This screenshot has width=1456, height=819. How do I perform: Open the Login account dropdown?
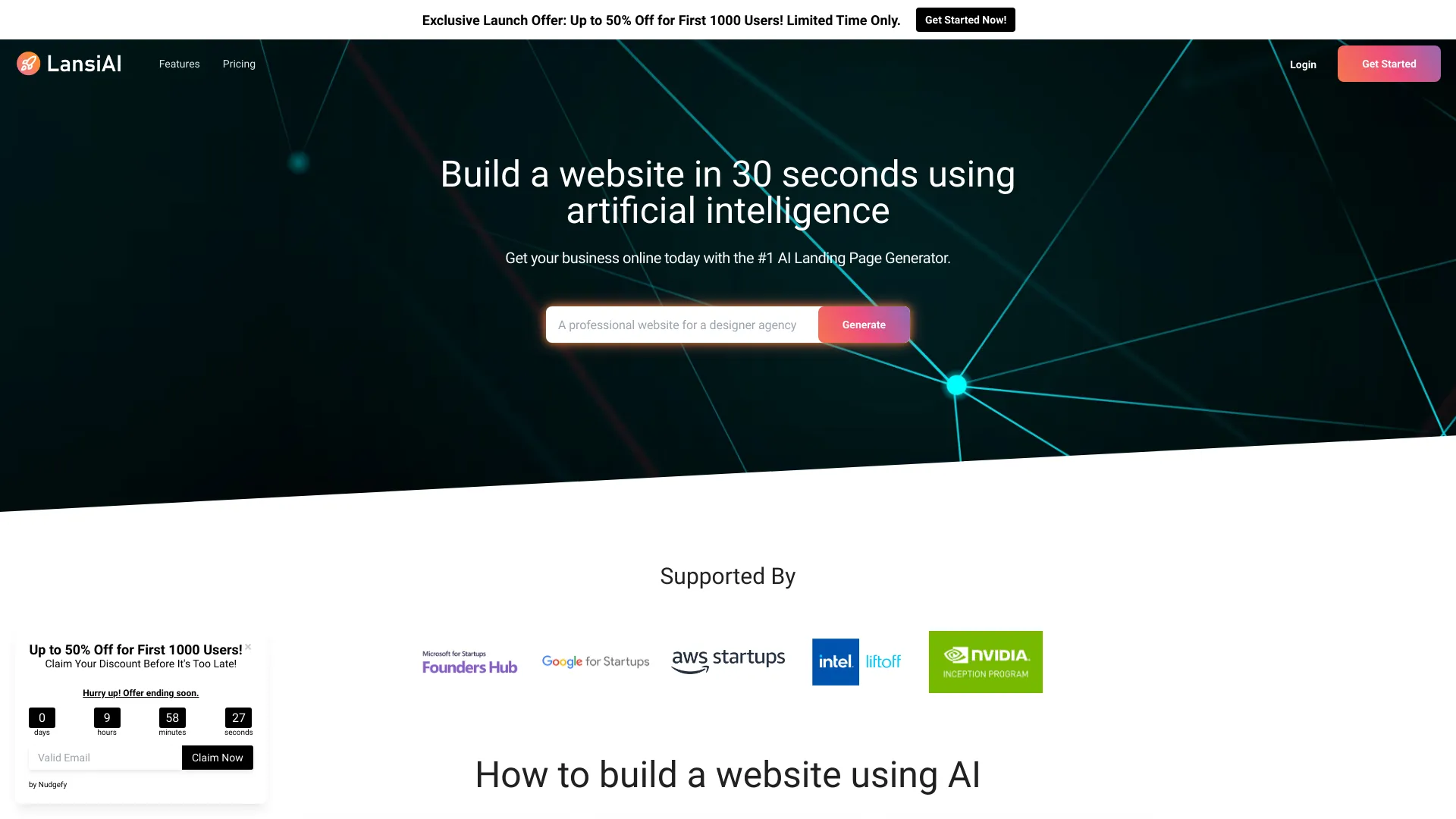(x=1302, y=64)
